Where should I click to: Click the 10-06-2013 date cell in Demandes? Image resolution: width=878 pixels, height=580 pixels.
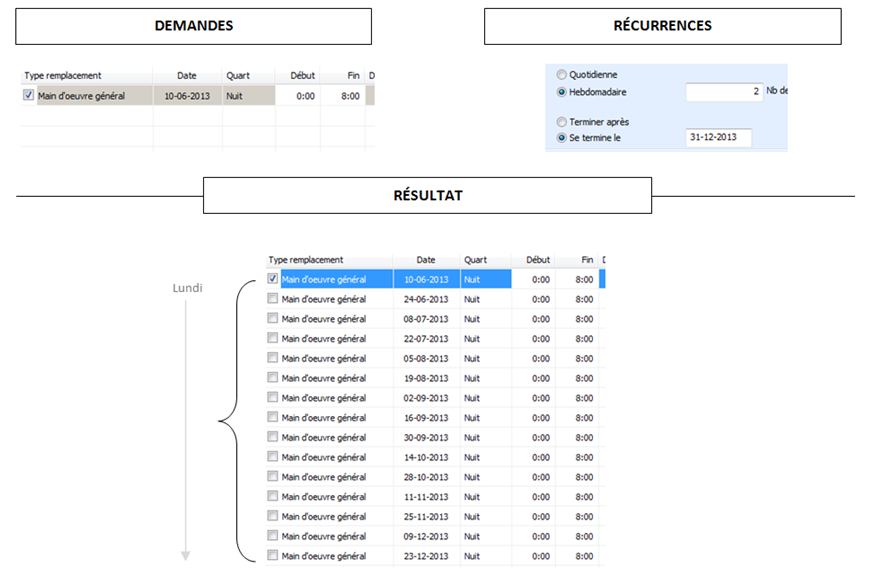[187, 96]
